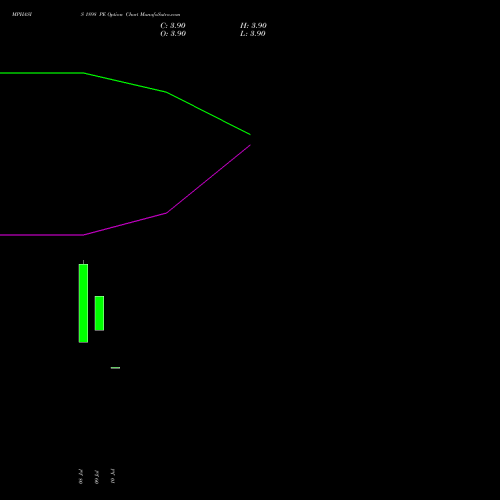
Task: Open the MunafaSutra.com chart title text
Action: coord(130,15)
